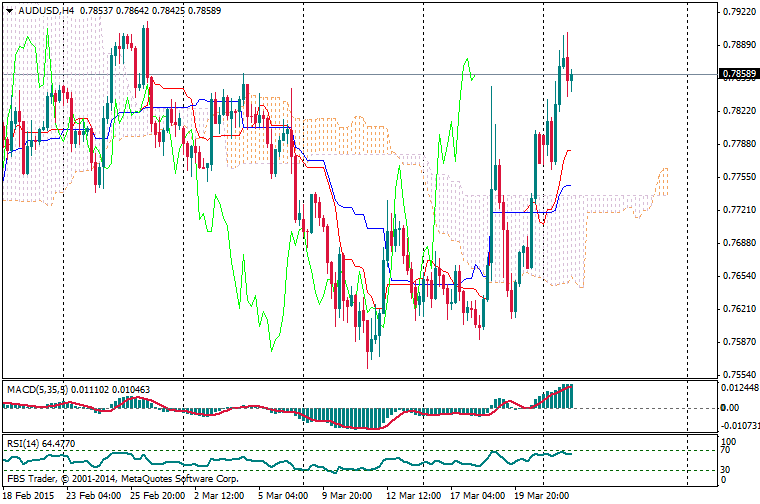Click the price scale value 0.76880
760x504 pixels.
[x=739, y=242]
